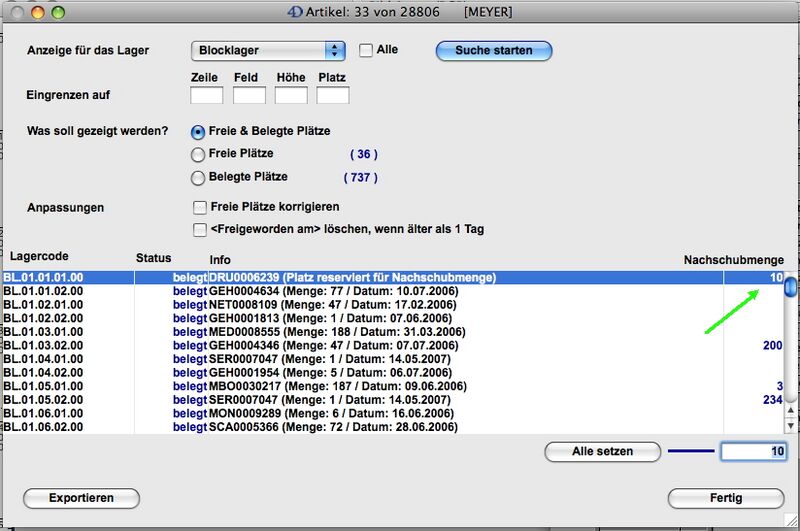Click the Platz input field
This screenshot has width=800, height=531.
[x=333, y=95]
